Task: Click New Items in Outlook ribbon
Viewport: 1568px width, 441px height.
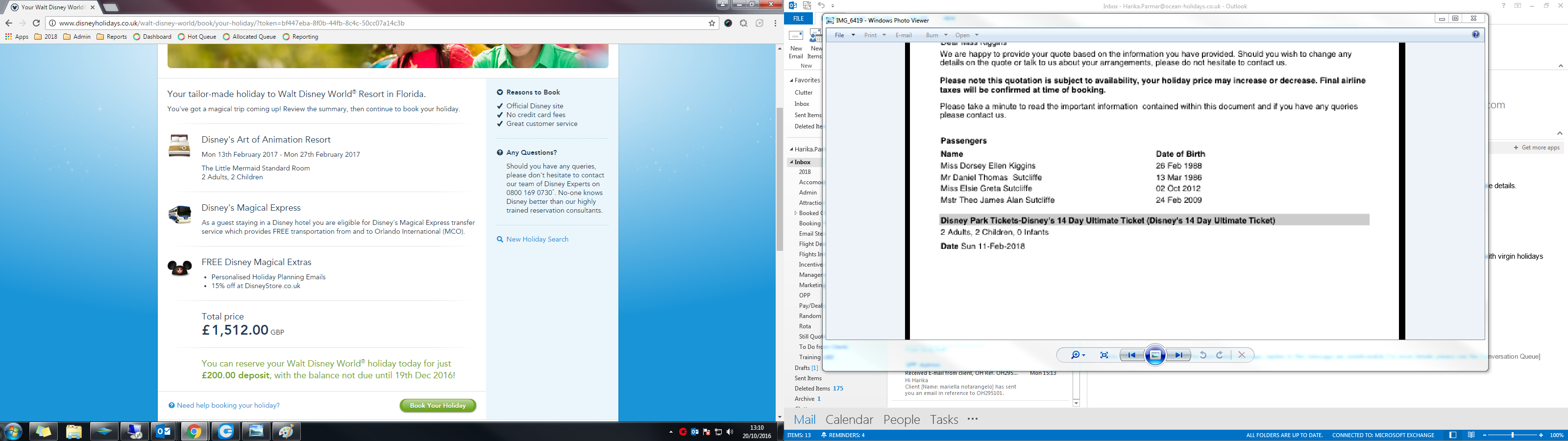Action: [814, 45]
